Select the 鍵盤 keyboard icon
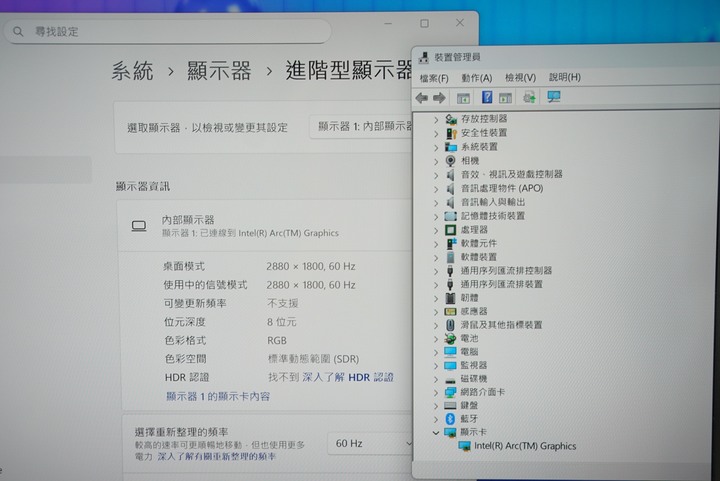The width and height of the screenshot is (720, 481). coord(450,406)
